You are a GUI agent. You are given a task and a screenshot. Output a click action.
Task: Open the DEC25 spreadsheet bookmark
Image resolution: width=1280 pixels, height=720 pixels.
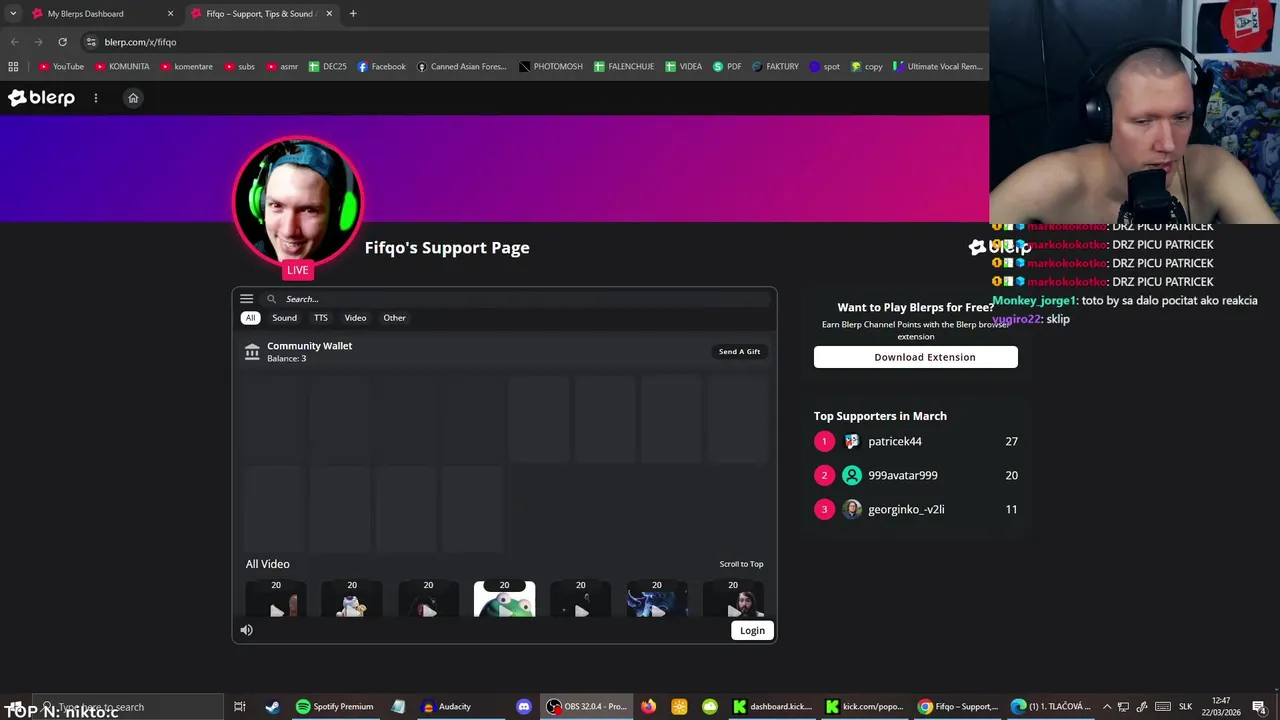[328, 67]
